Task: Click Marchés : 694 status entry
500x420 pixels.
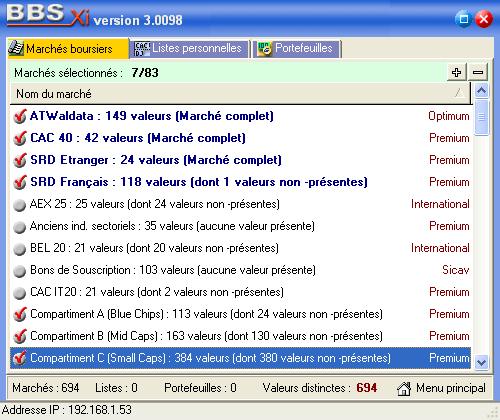Action: 46,388
